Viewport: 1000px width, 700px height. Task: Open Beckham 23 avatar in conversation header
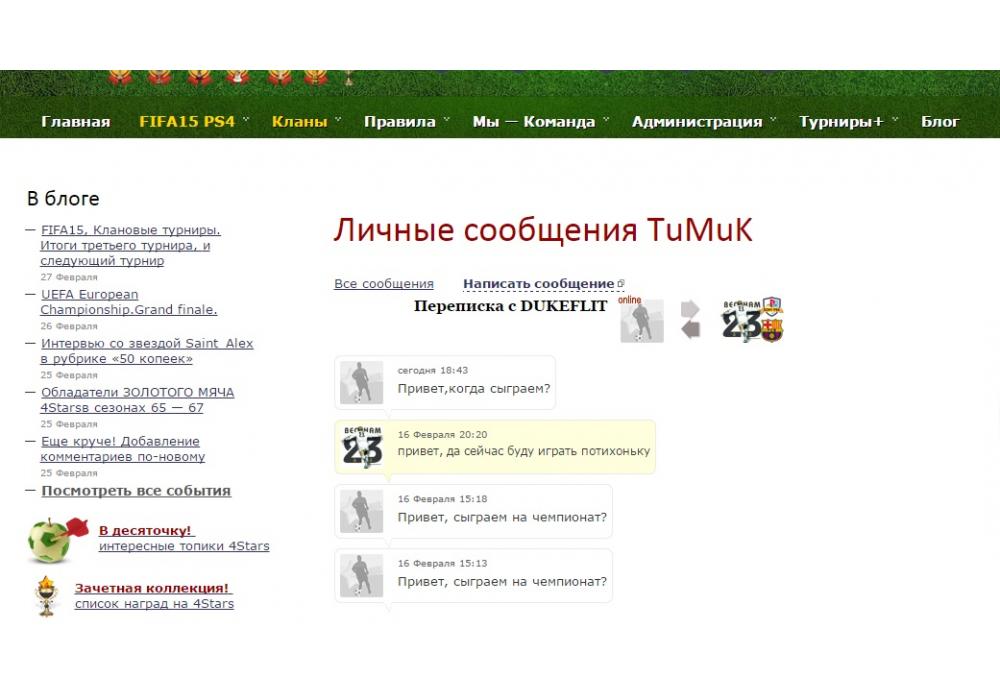(741, 321)
